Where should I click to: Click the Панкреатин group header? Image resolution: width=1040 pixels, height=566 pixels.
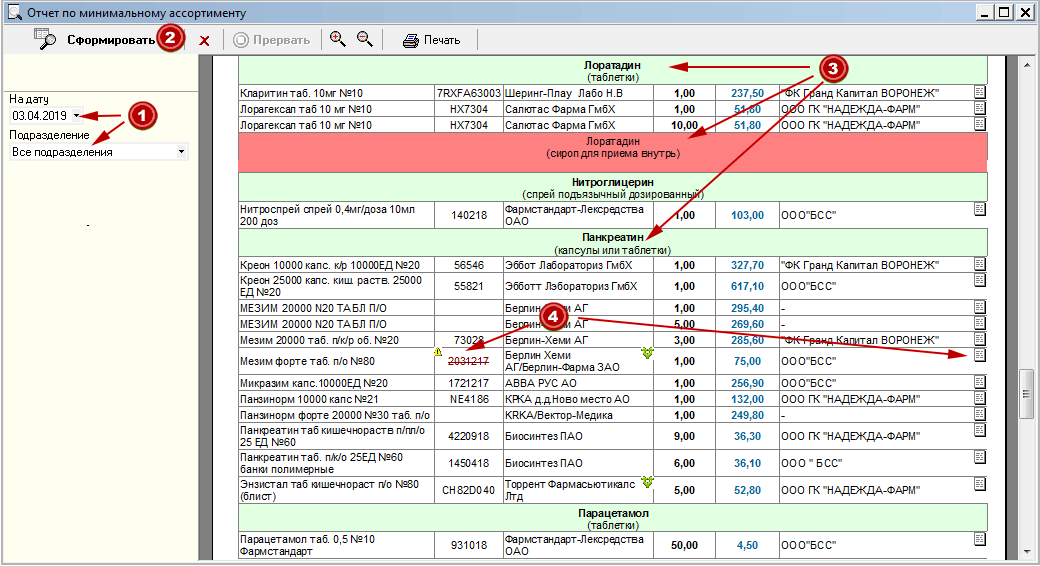612,243
